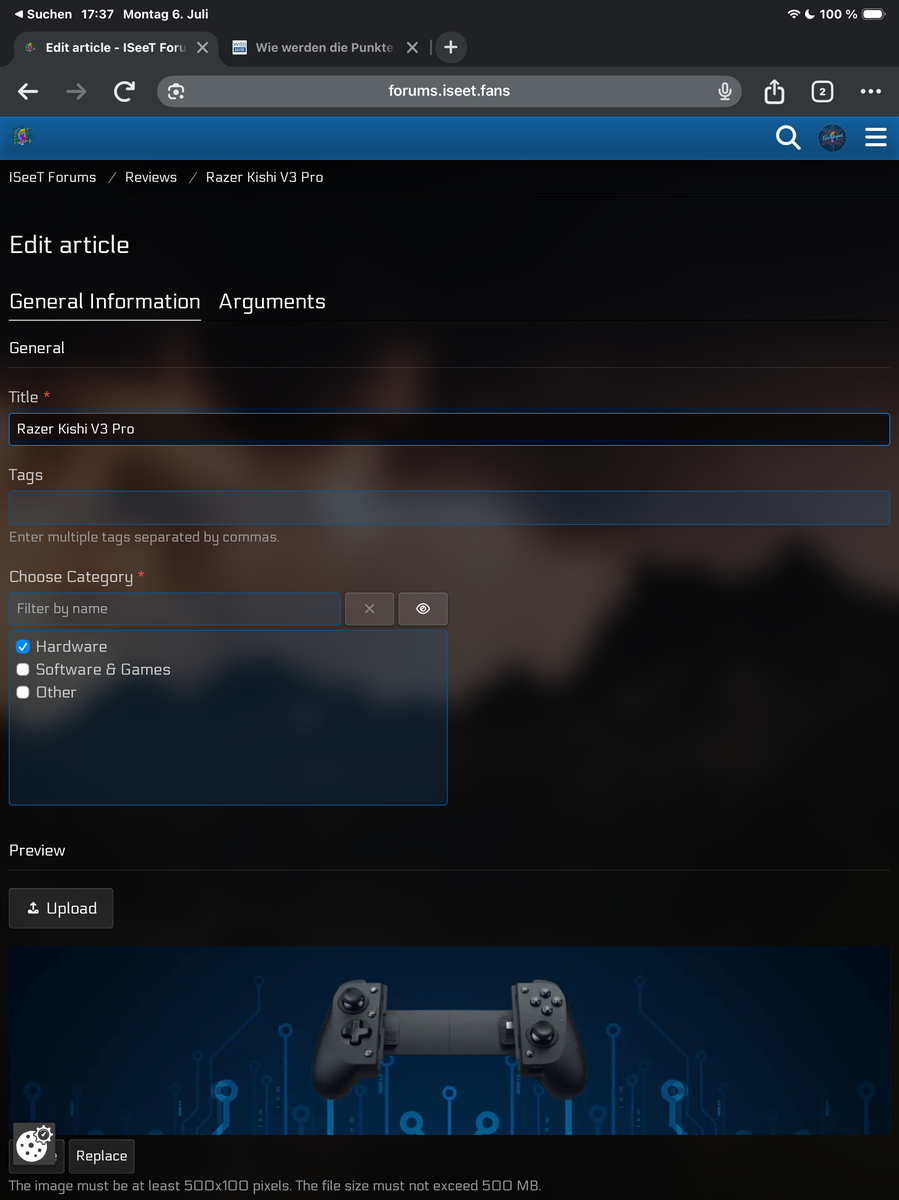
Task: Click the Title field with Razer Kishi V3 Pro
Action: (x=449, y=429)
